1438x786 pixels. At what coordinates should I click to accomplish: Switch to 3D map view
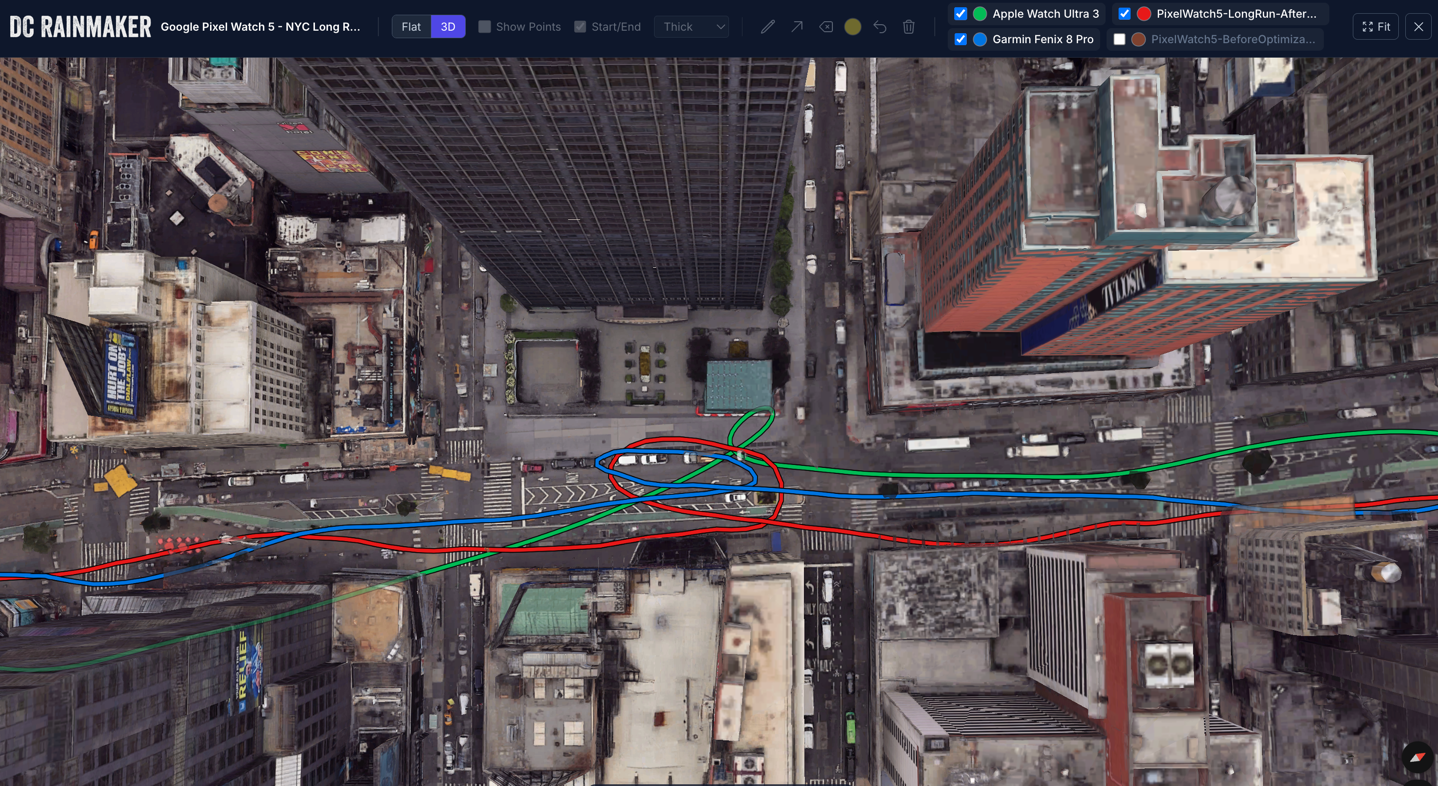(x=448, y=27)
